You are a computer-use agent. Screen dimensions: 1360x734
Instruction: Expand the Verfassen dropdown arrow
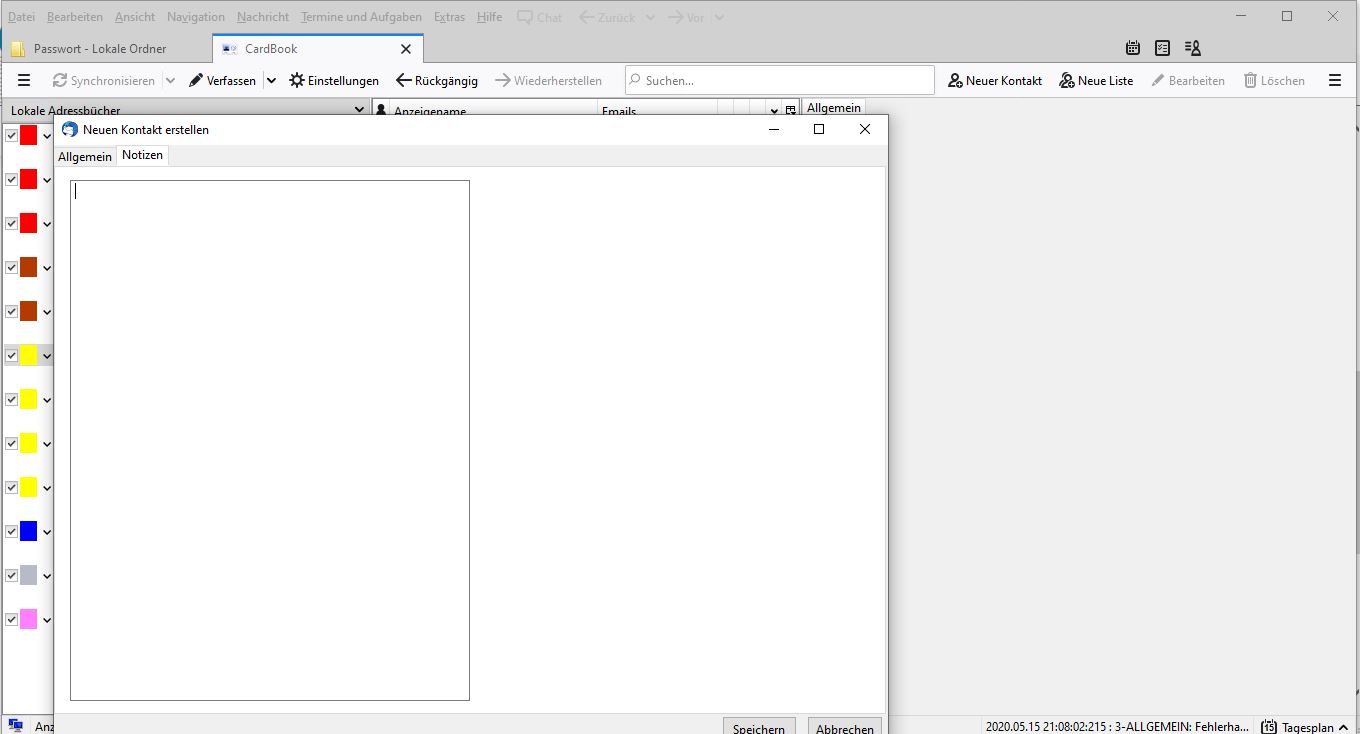click(271, 81)
